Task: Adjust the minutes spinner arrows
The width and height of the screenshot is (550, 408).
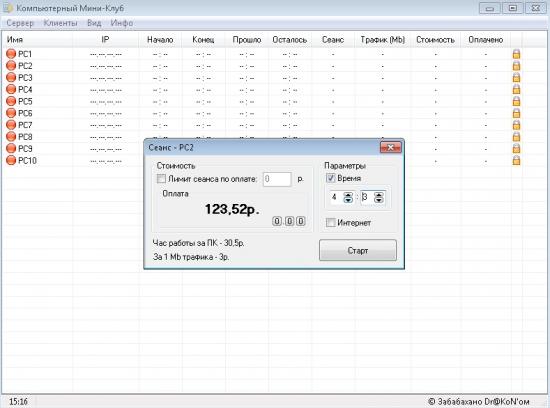Action: click(x=379, y=198)
